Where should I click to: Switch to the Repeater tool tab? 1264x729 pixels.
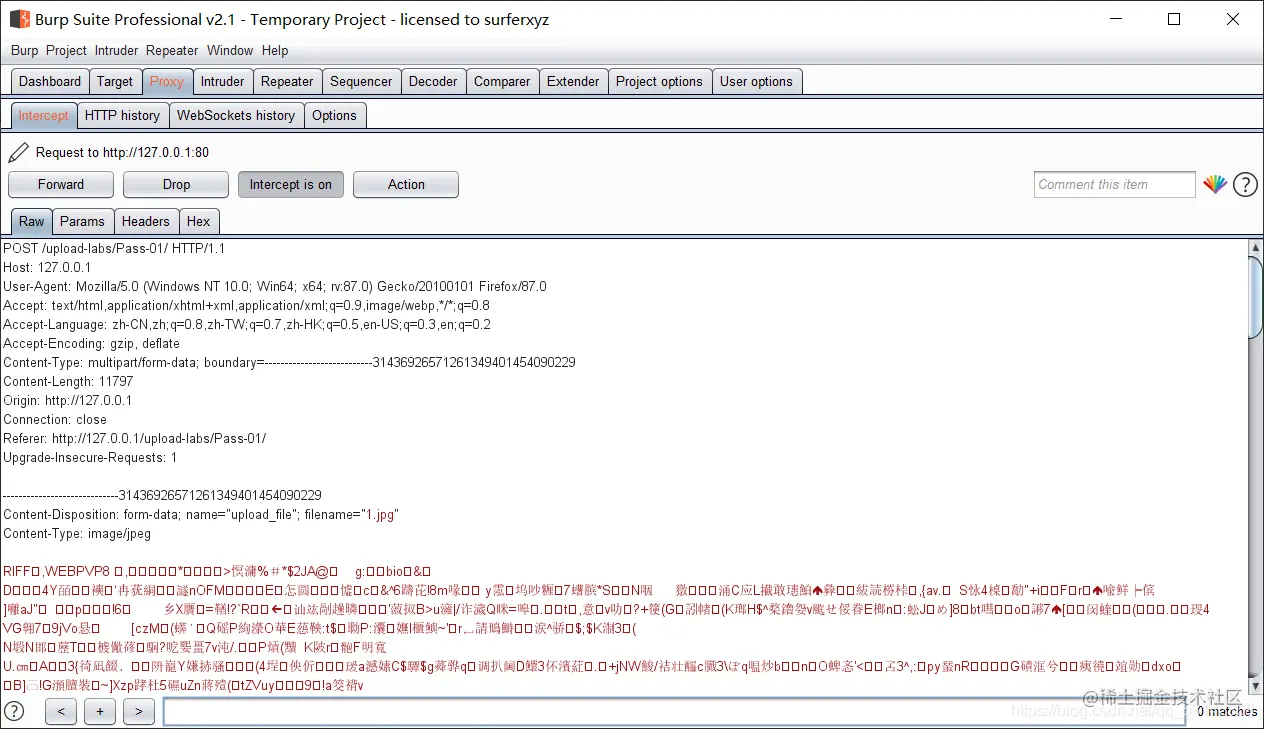tap(287, 81)
